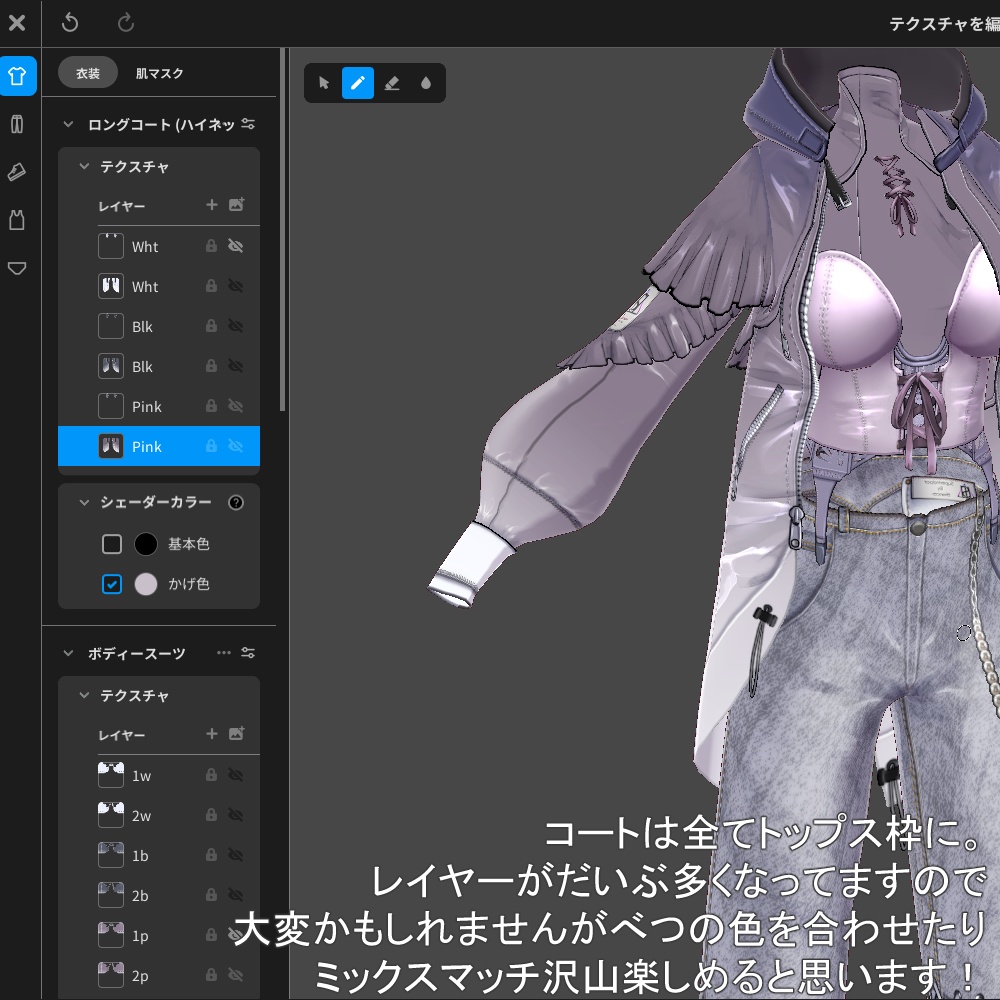Open the かげ色 color swatch
This screenshot has width=1000, height=1000.
pos(146,583)
